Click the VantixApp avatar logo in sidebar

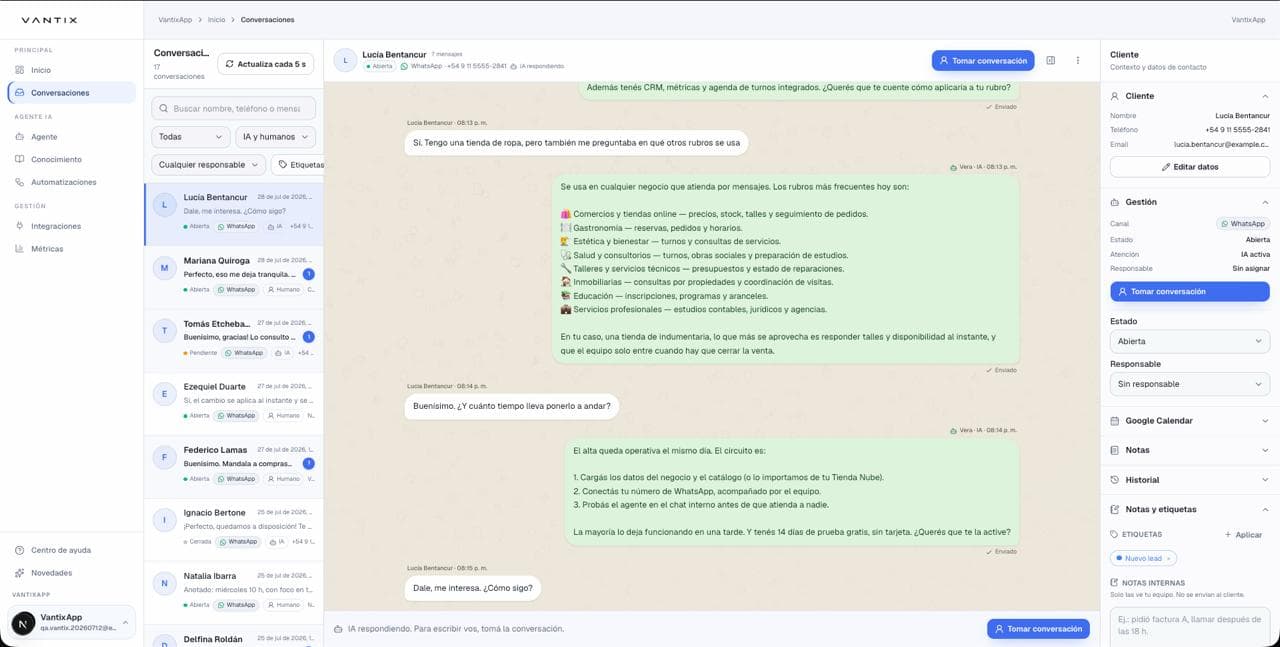(23, 623)
